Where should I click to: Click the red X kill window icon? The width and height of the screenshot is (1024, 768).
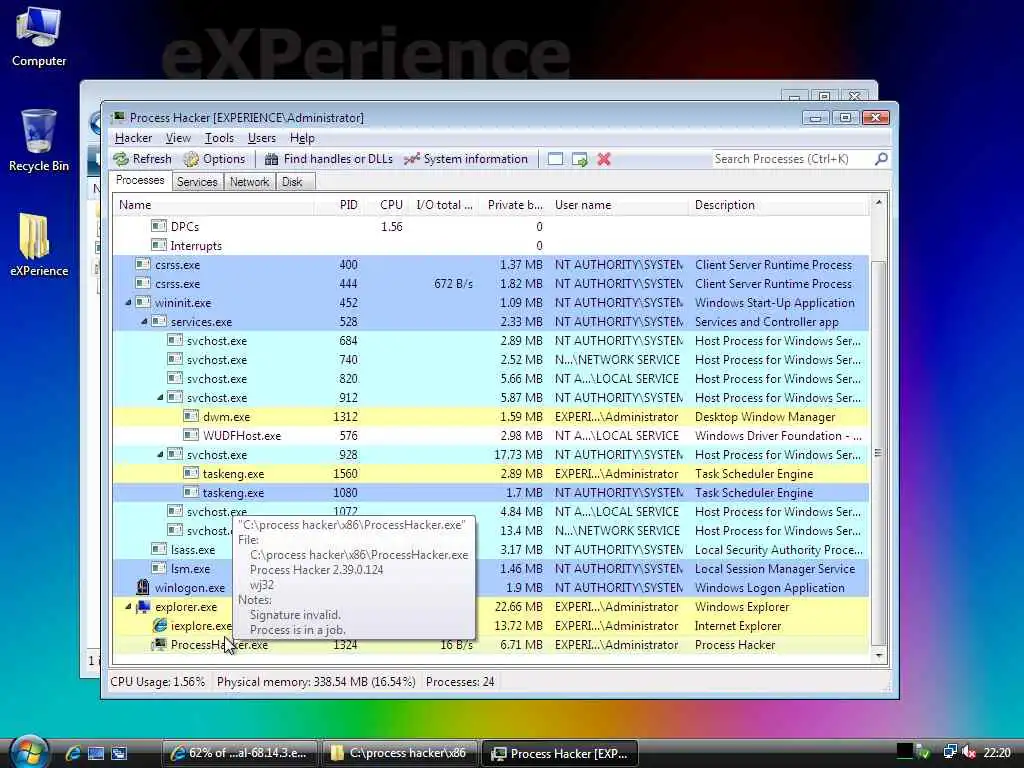coord(604,159)
